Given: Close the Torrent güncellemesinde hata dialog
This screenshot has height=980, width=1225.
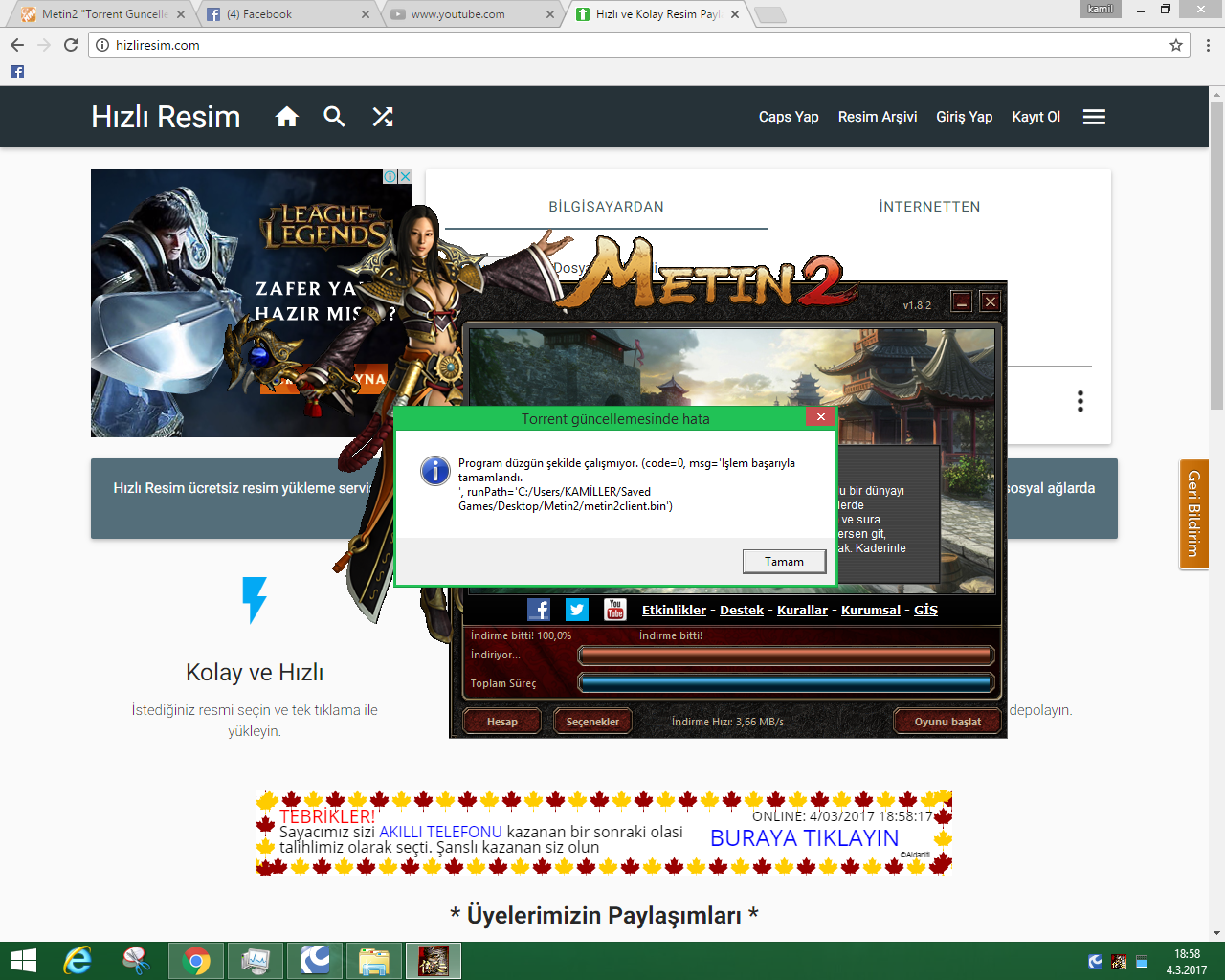Looking at the screenshot, I should pos(820,416).
